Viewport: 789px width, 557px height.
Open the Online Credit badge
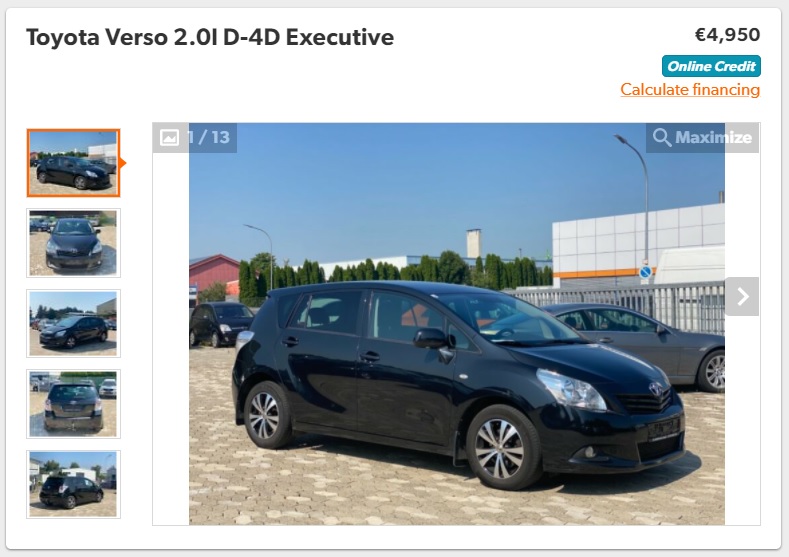[x=711, y=66]
